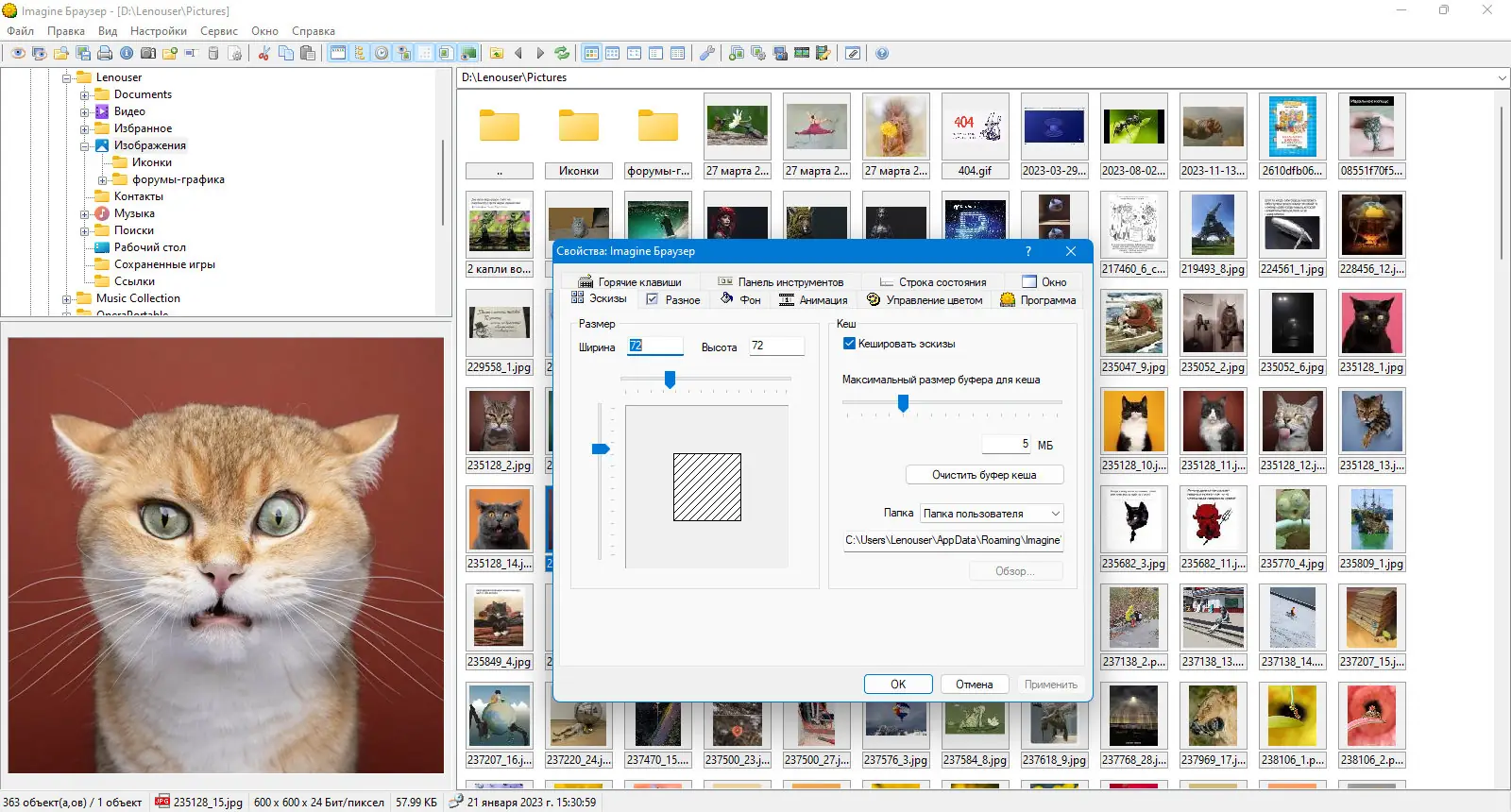Expand the Видео tree node

click(x=85, y=111)
